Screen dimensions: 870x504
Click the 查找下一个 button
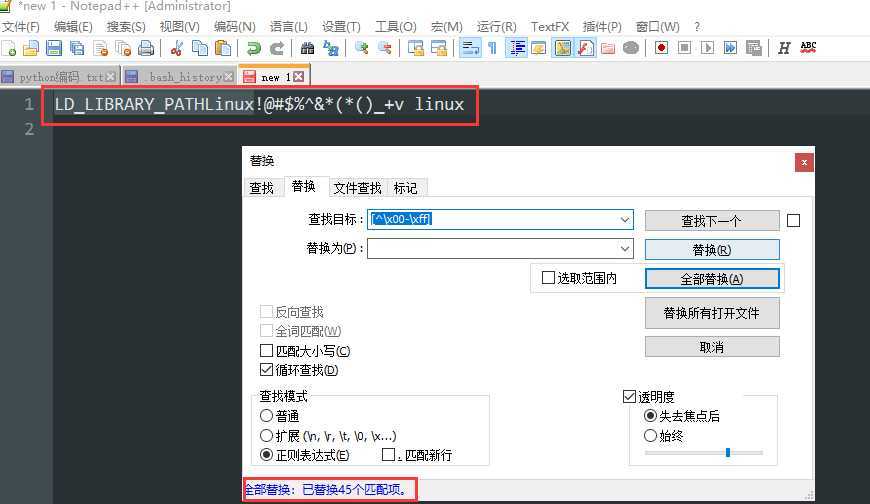coord(712,220)
